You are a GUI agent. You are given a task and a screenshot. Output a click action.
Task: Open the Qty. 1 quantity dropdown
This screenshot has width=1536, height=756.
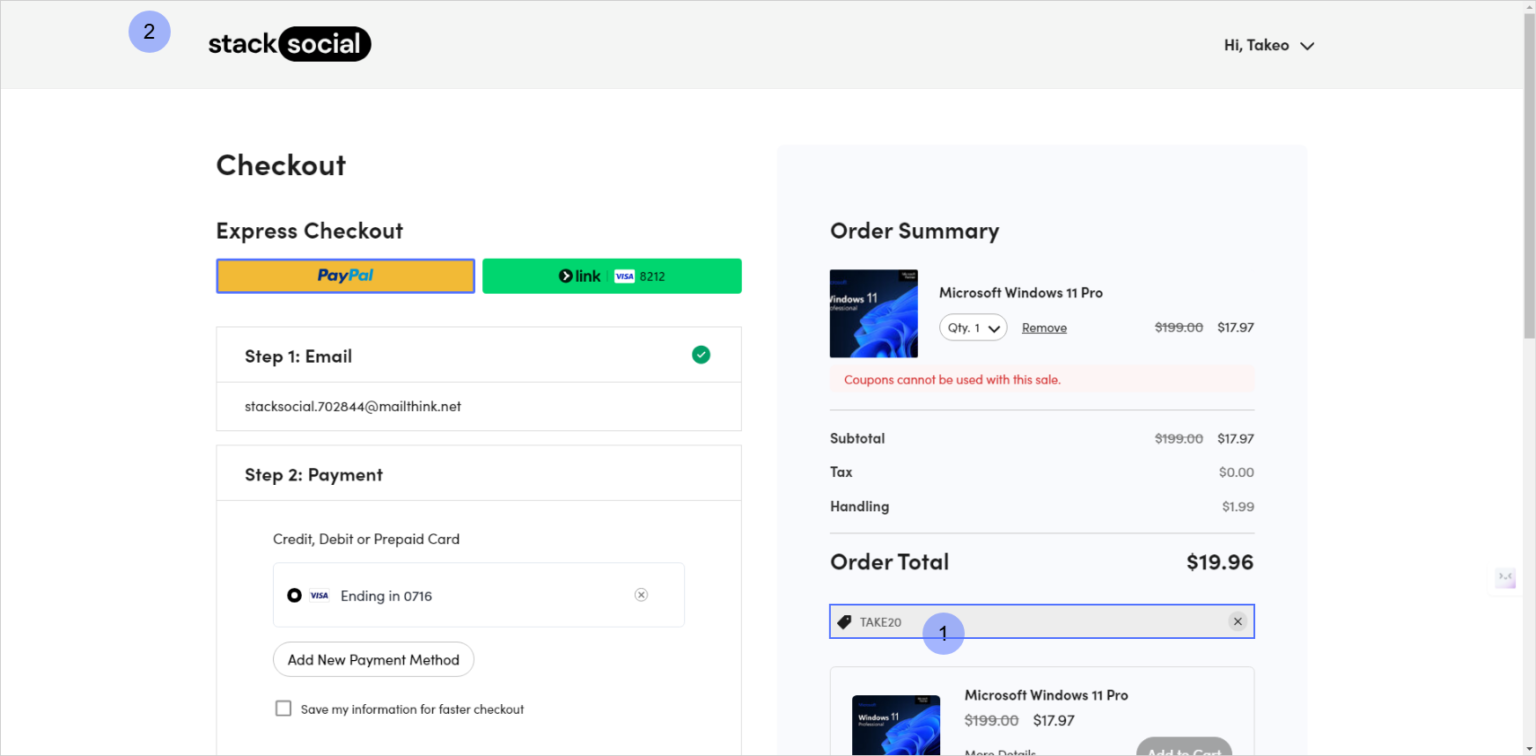coord(972,327)
